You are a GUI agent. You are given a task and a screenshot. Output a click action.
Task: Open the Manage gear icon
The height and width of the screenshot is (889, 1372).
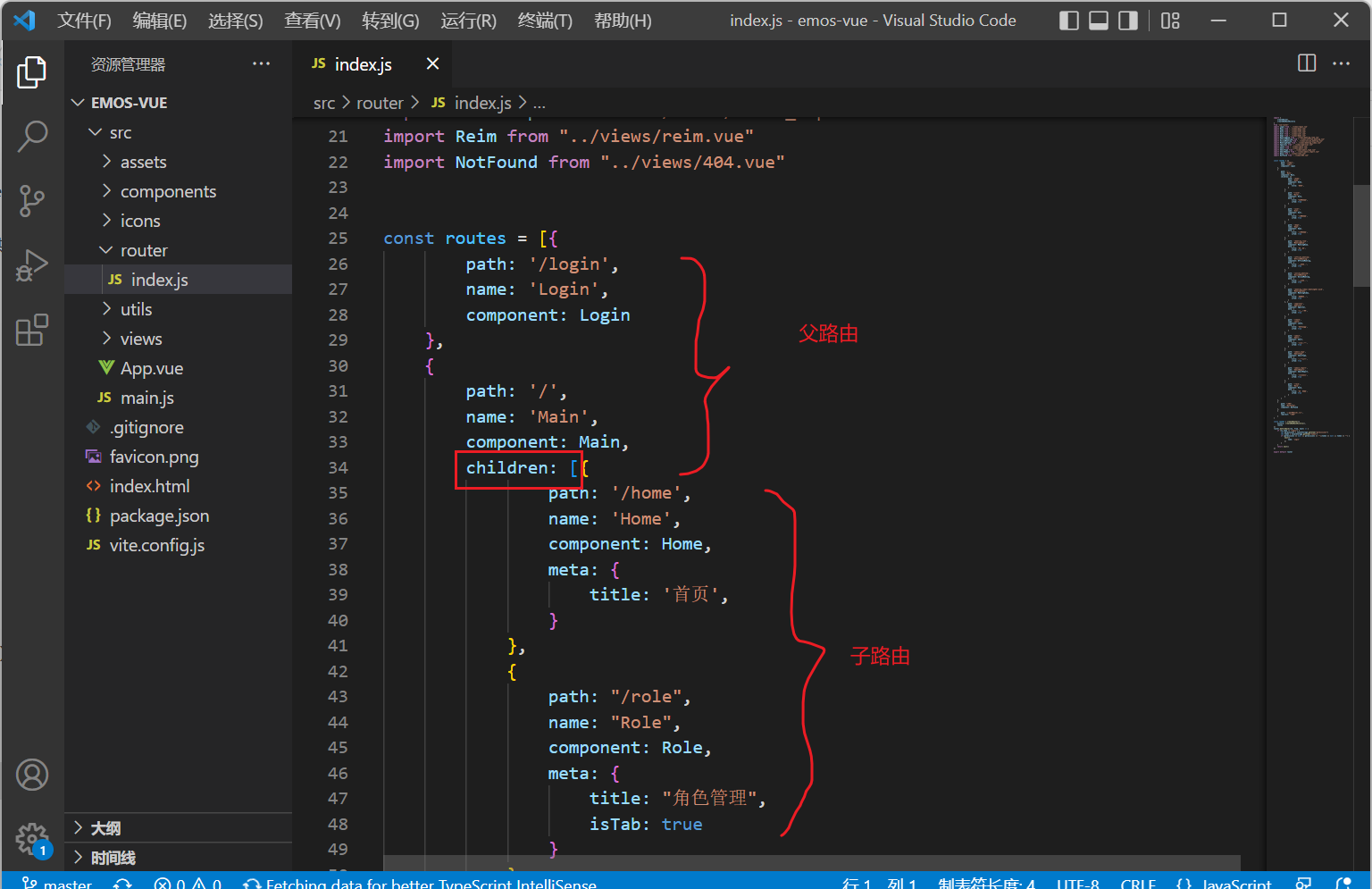(32, 838)
